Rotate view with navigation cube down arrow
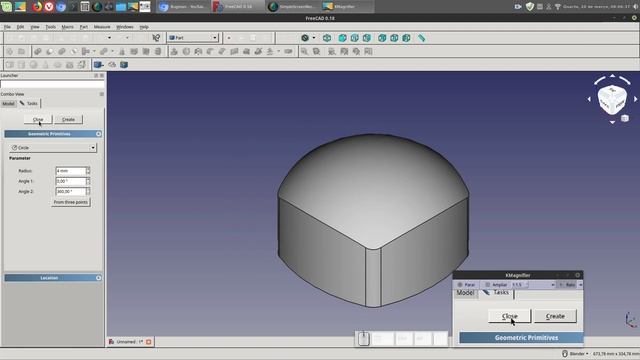 point(612,122)
